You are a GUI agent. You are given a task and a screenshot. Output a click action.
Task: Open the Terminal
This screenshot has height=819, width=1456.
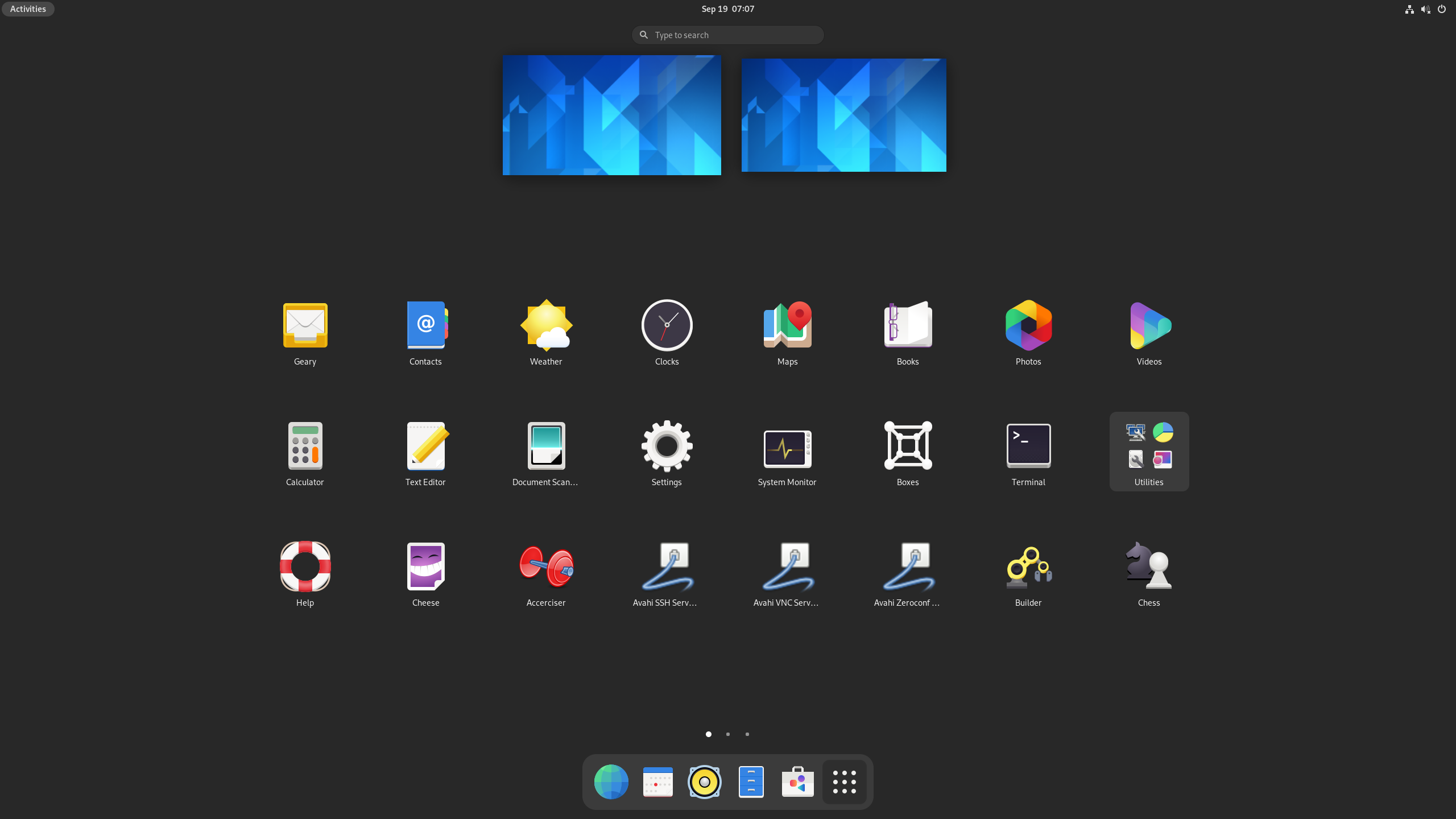pos(1028,452)
